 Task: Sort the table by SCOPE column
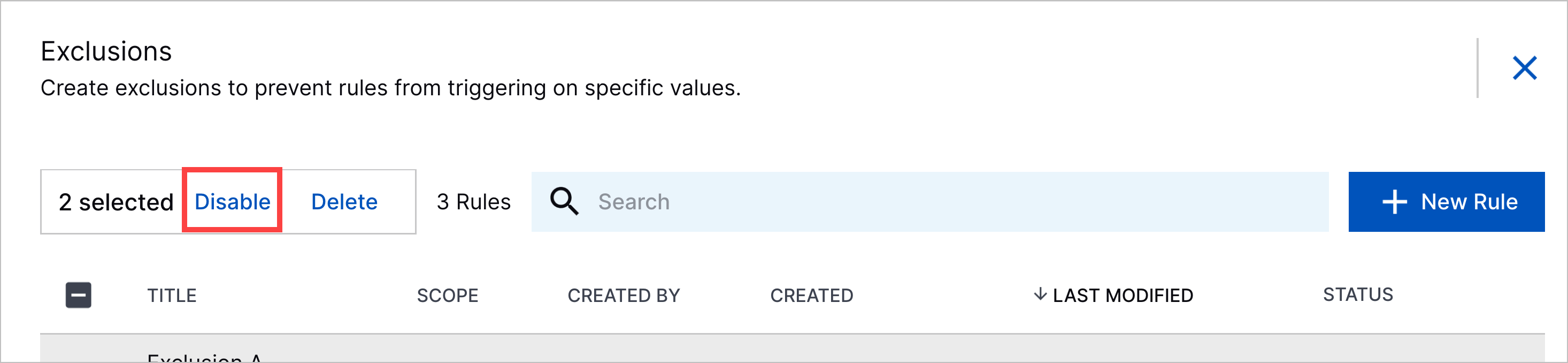click(448, 296)
